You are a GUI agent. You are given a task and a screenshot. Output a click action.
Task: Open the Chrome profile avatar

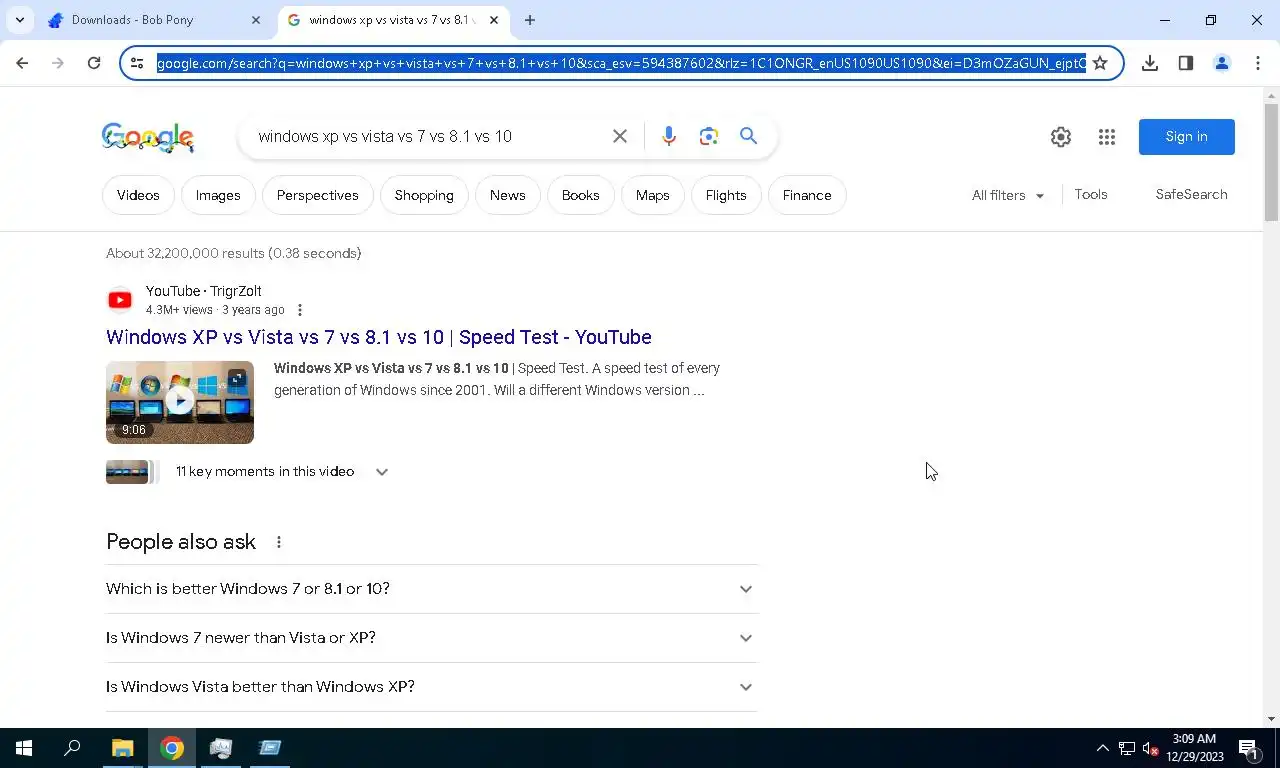[x=1222, y=63]
